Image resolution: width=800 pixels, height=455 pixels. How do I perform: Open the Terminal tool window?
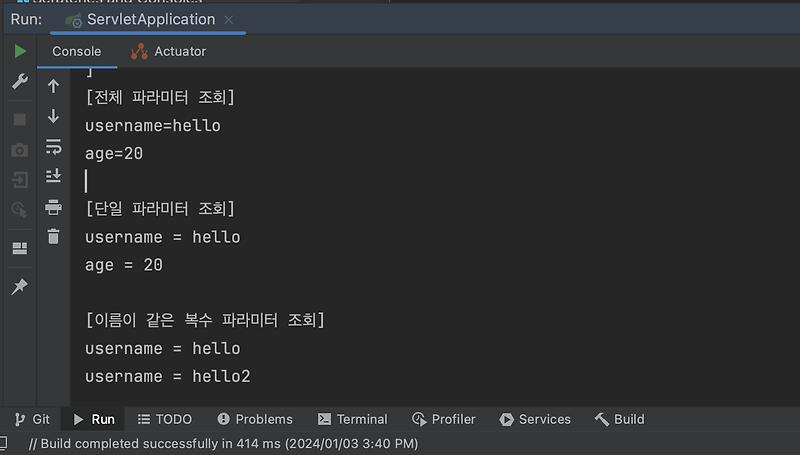[x=352, y=419]
